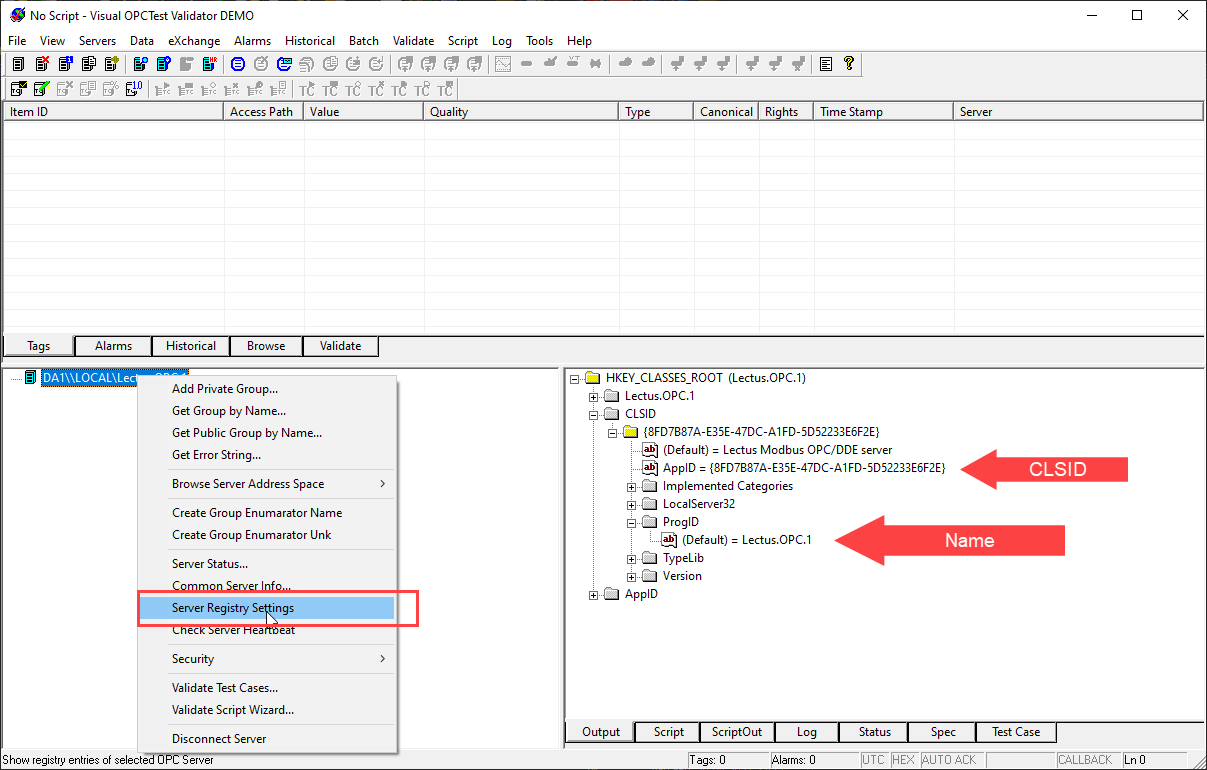Click the app icon in the title bar

[x=17, y=16]
